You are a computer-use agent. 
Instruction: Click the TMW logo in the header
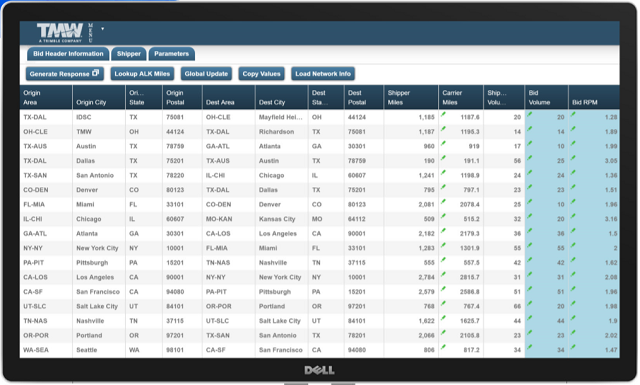tap(60, 33)
